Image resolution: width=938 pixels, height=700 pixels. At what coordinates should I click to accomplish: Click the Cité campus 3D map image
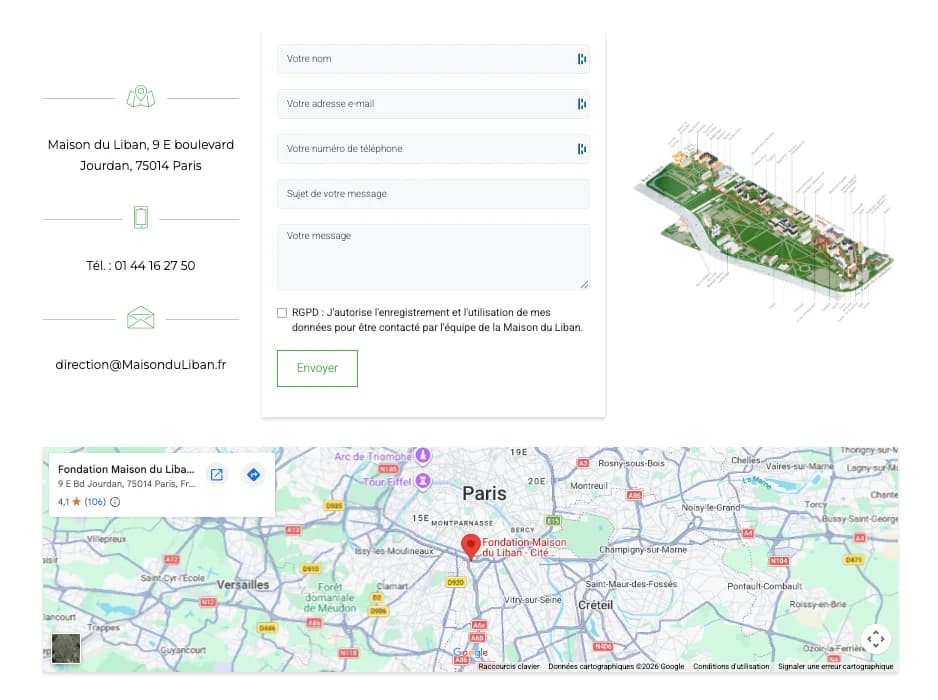click(x=765, y=221)
